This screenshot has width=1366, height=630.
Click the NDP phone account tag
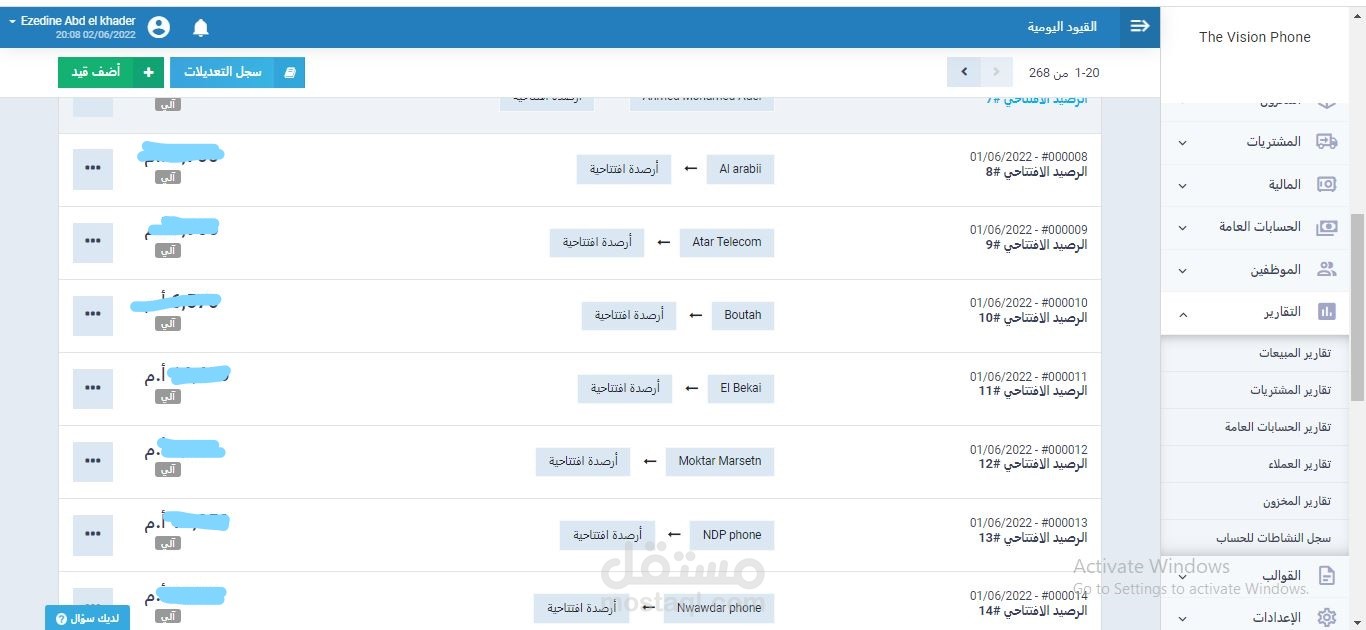[732, 534]
